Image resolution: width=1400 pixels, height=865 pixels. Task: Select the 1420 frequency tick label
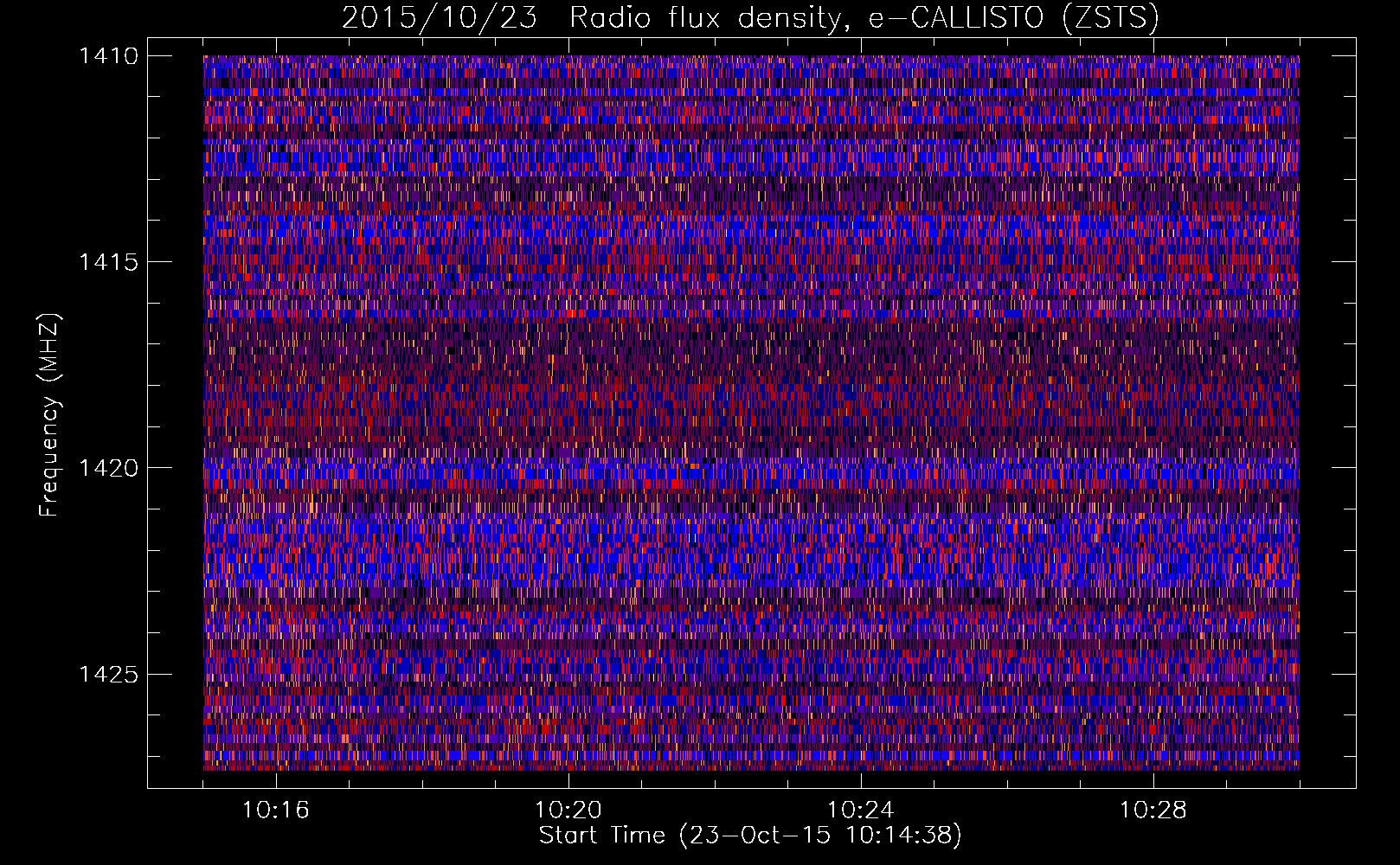click(108, 468)
